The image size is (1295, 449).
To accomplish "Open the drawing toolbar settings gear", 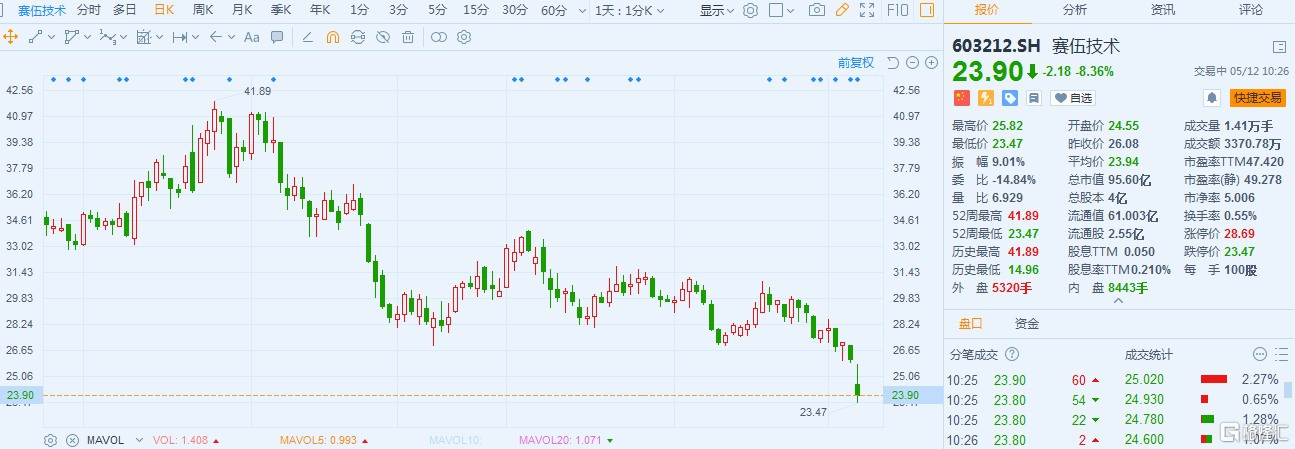I will point(464,37).
